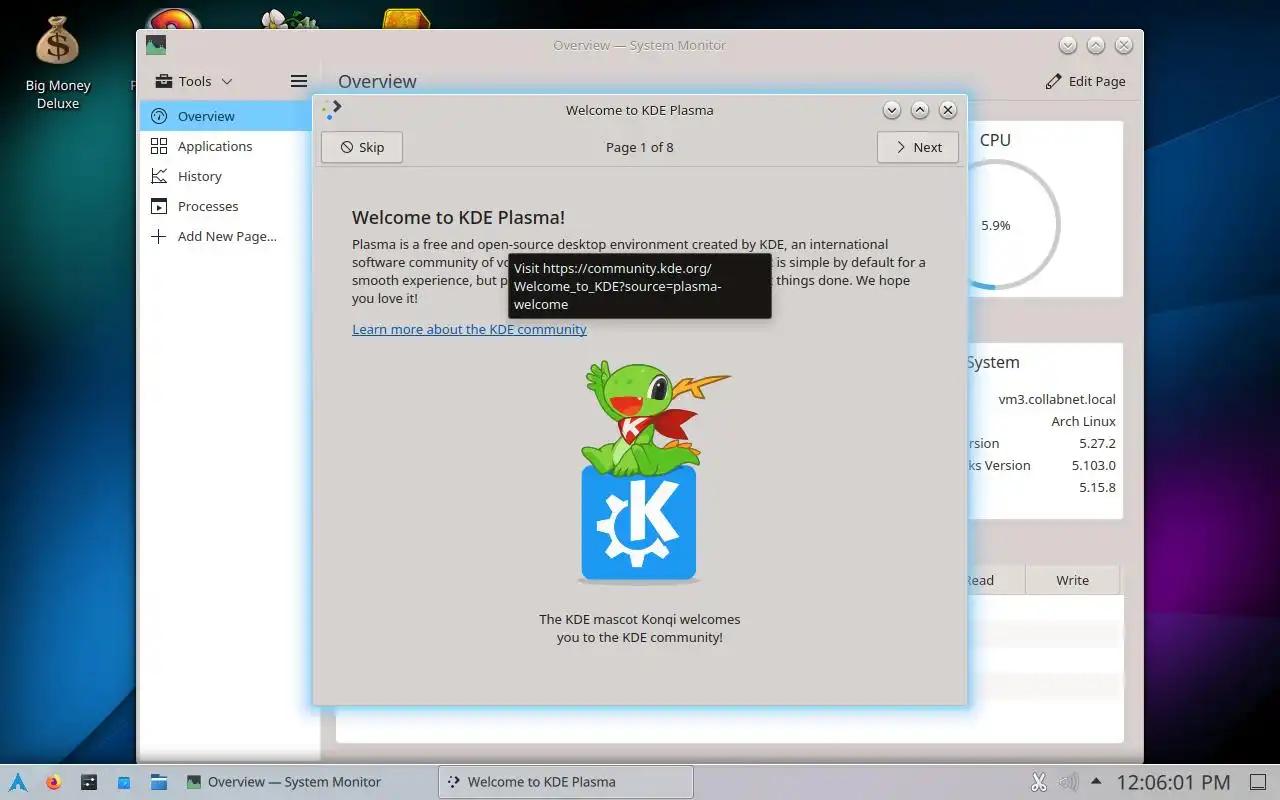Open the Discover icon in taskbar

click(124, 782)
